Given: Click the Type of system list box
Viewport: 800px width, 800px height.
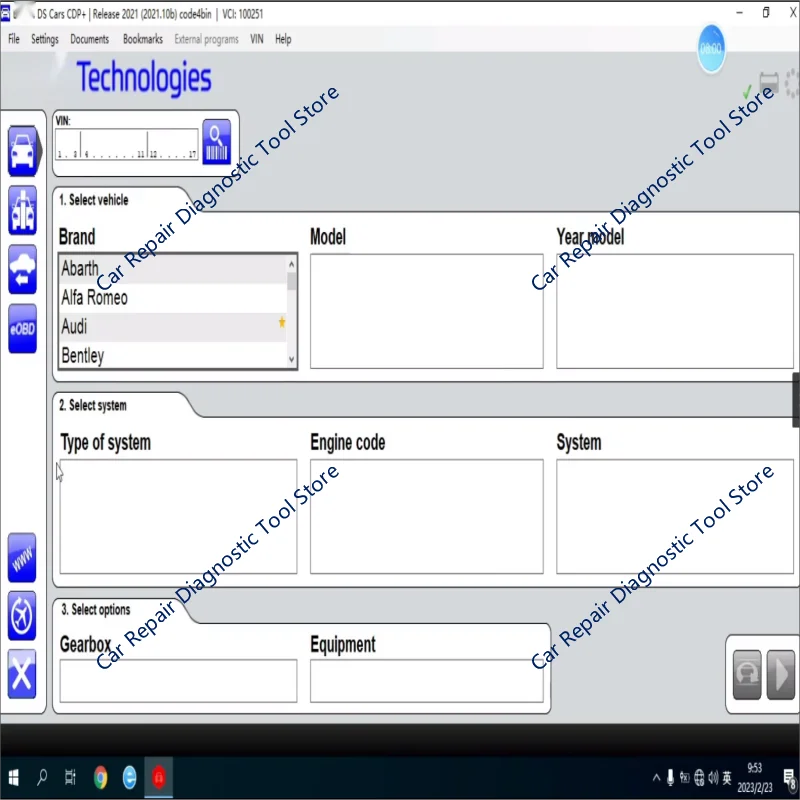Looking at the screenshot, I should tap(178, 516).
